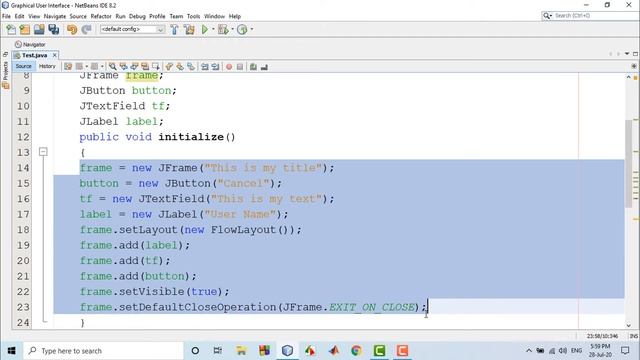This screenshot has height=360, width=640.
Task: Click the taskbar "Type here to search" box
Action: point(103,351)
